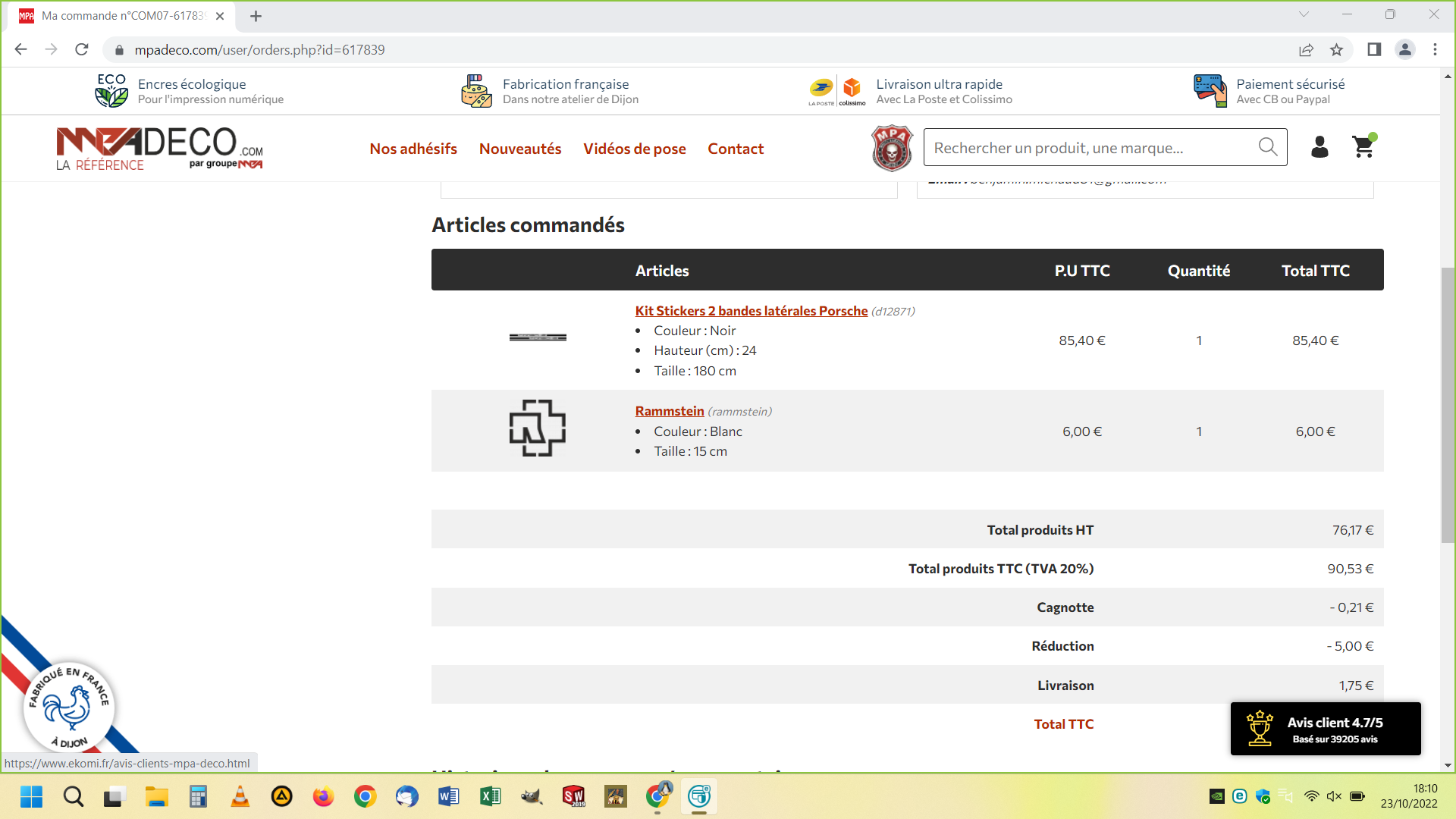Click the Rammstein logo thumbnail
Screen dimensions: 1456x819
pyautogui.click(x=538, y=428)
